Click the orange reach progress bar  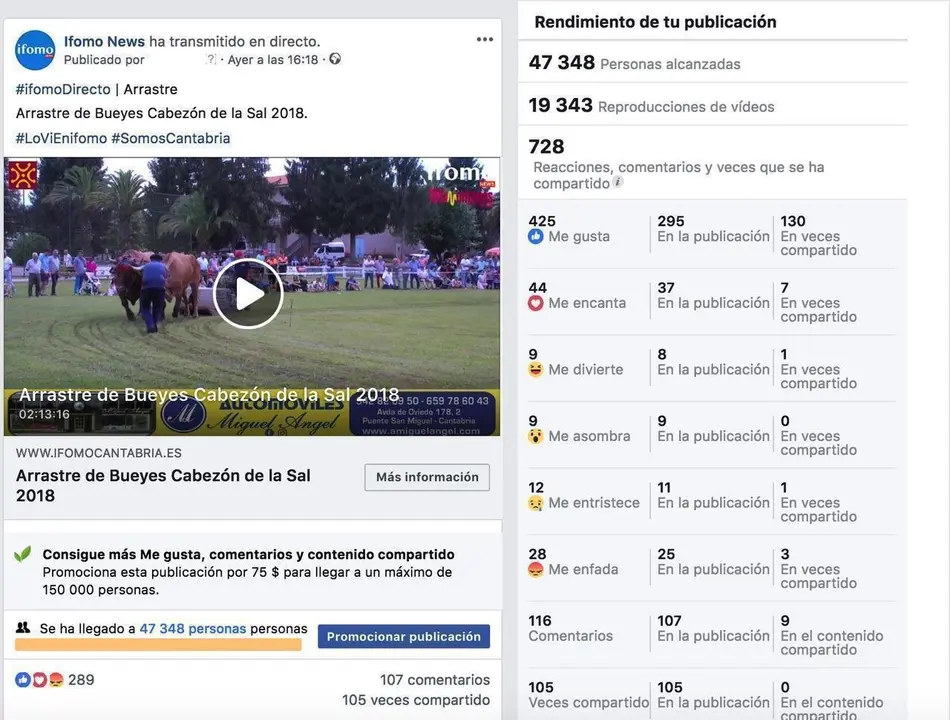click(x=158, y=645)
